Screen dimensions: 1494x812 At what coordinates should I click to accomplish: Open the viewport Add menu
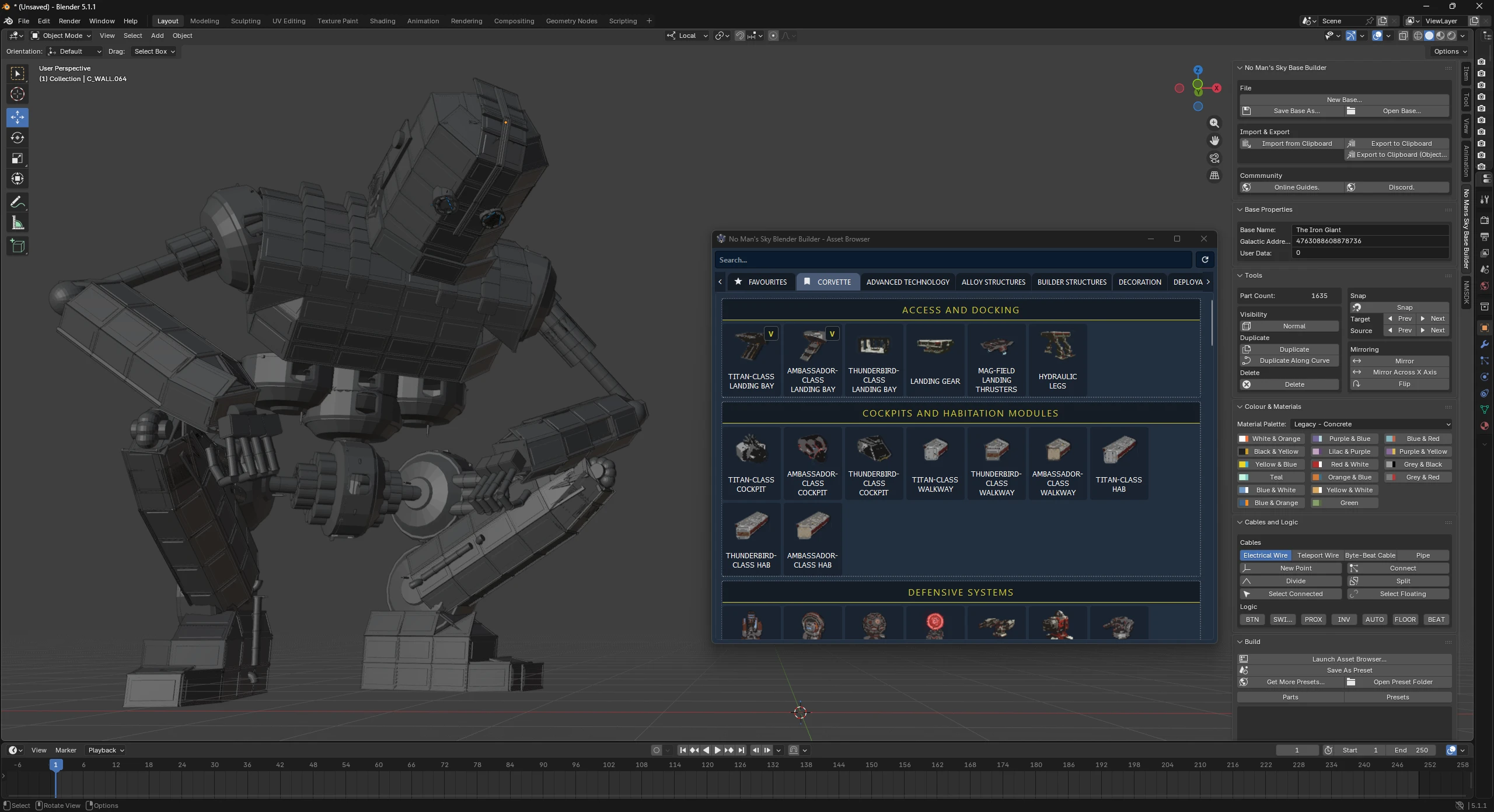tap(157, 36)
